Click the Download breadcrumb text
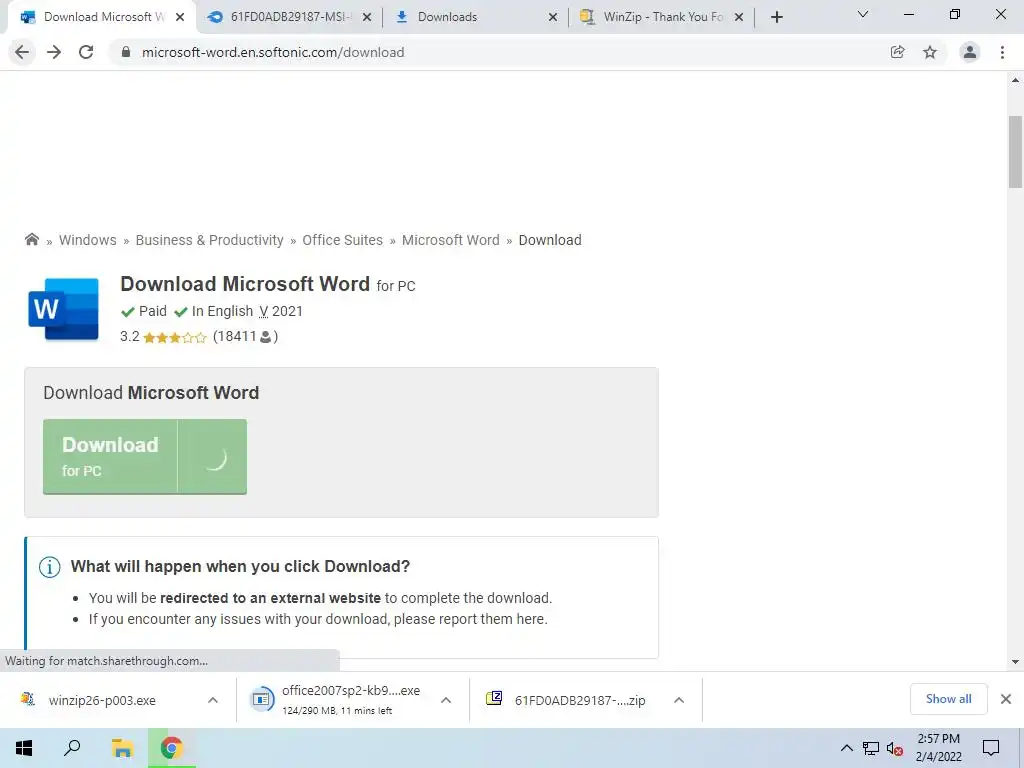The width and height of the screenshot is (1024, 768). tap(550, 240)
